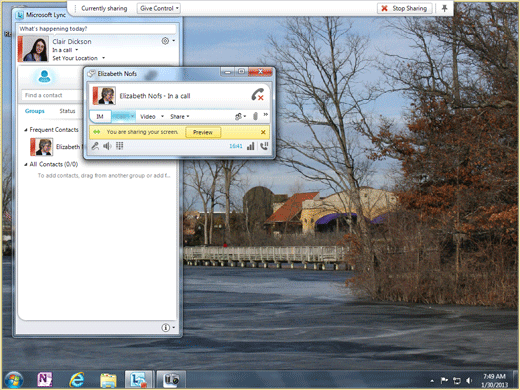Open Lync options gear
The height and width of the screenshot is (390, 520).
[165, 41]
